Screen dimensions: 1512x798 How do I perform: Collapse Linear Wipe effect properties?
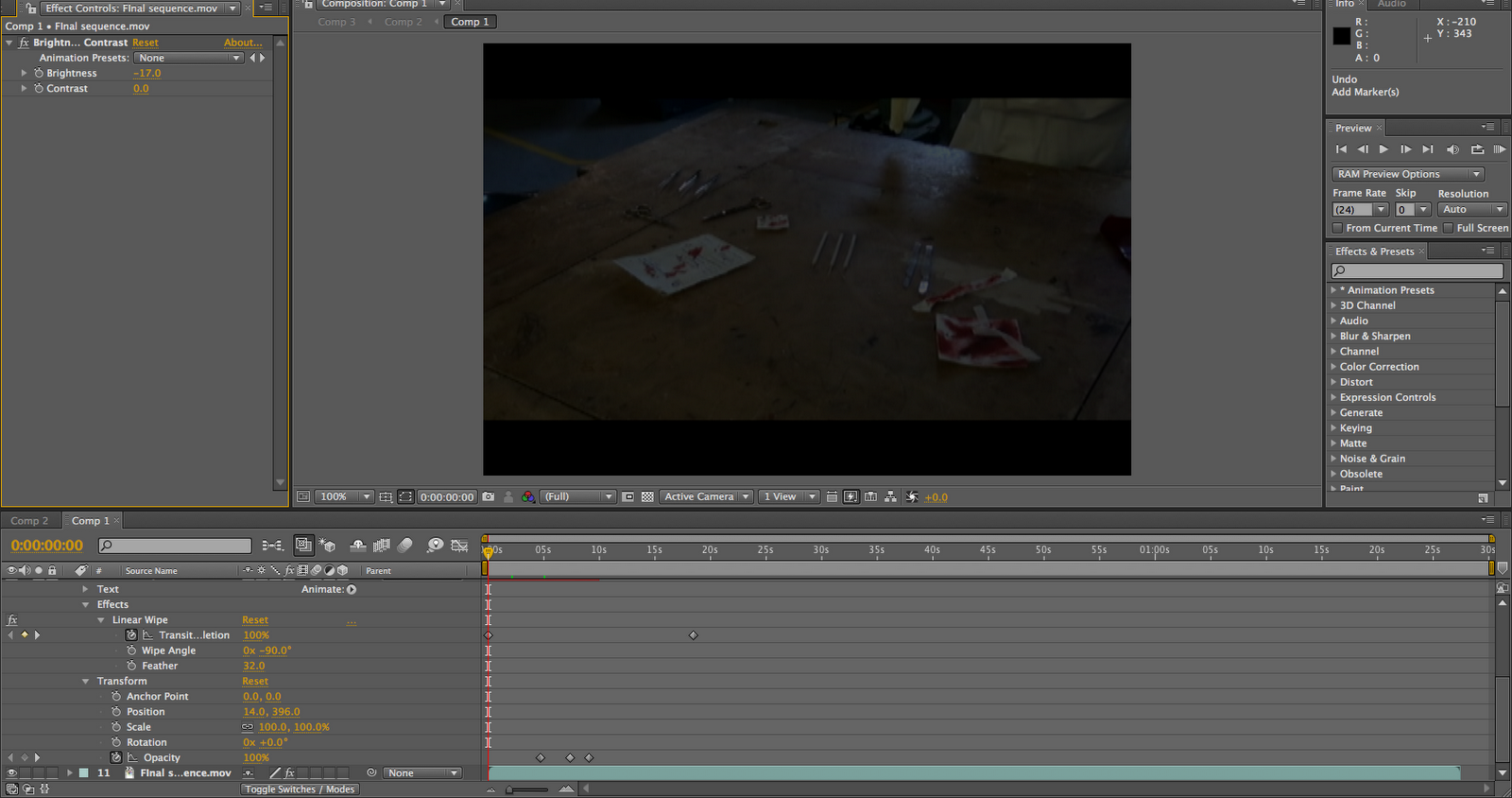pos(101,620)
